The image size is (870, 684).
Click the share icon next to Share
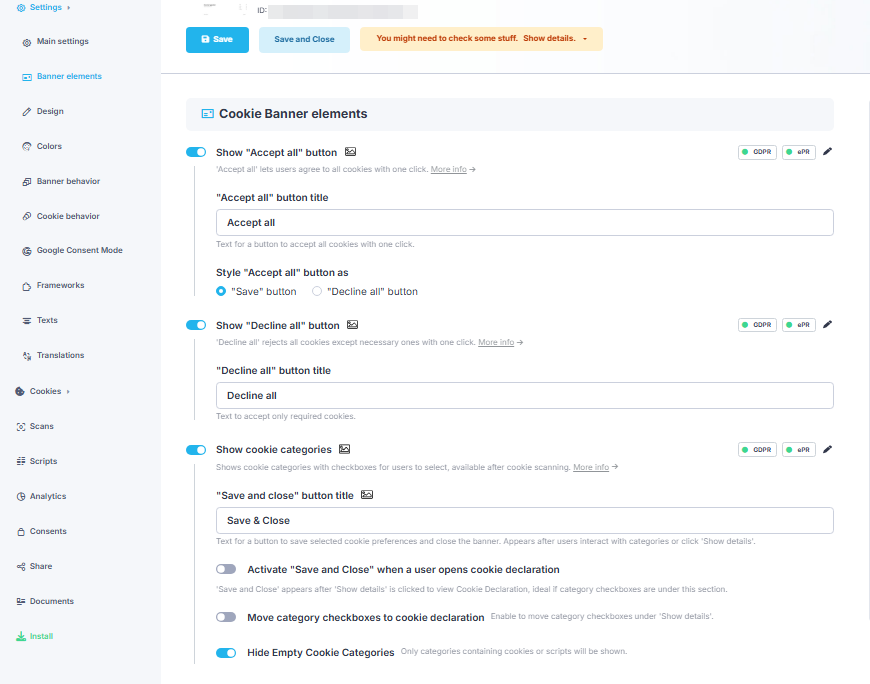(x=21, y=566)
